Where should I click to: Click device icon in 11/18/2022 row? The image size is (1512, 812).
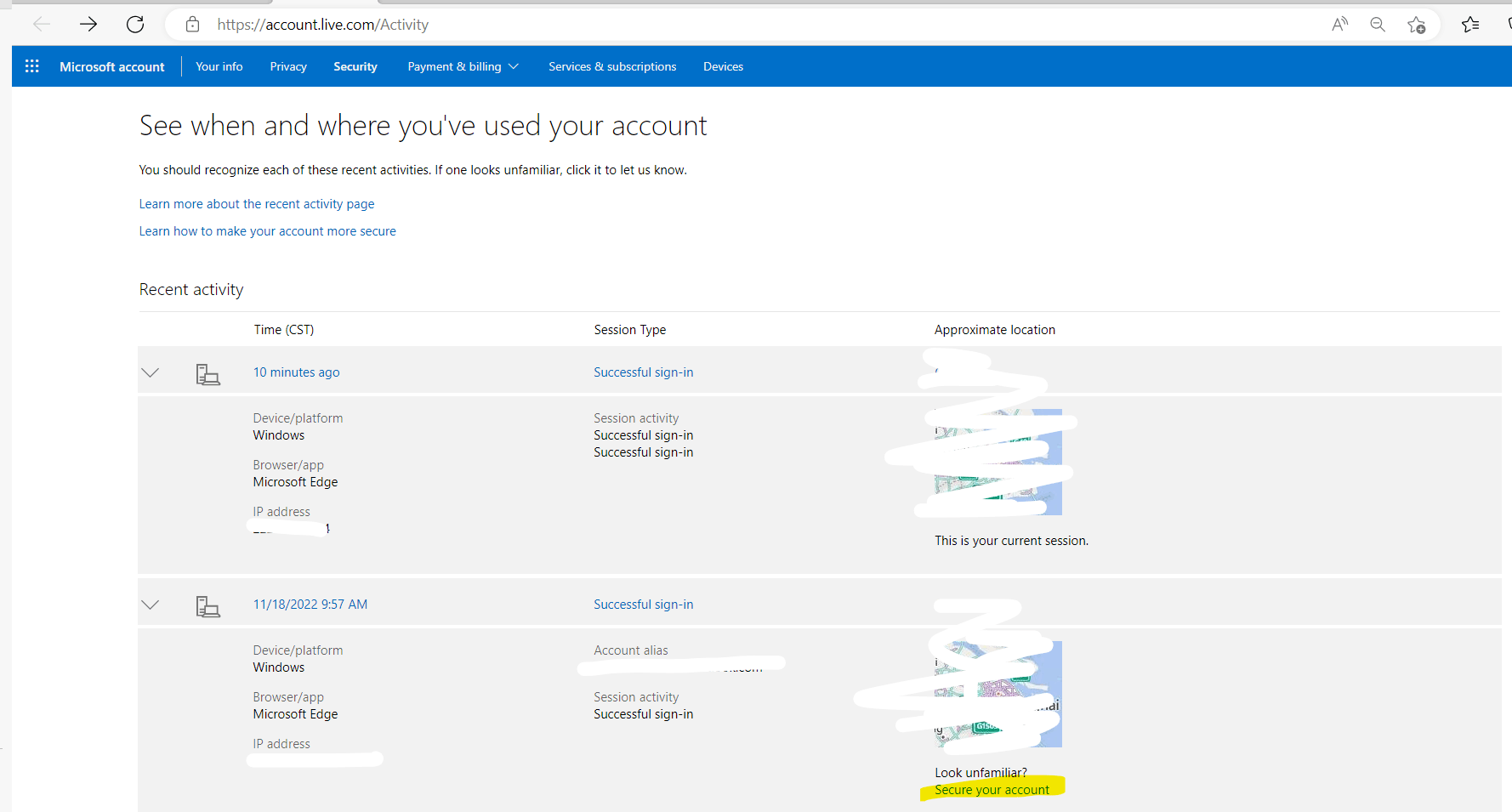pos(207,606)
